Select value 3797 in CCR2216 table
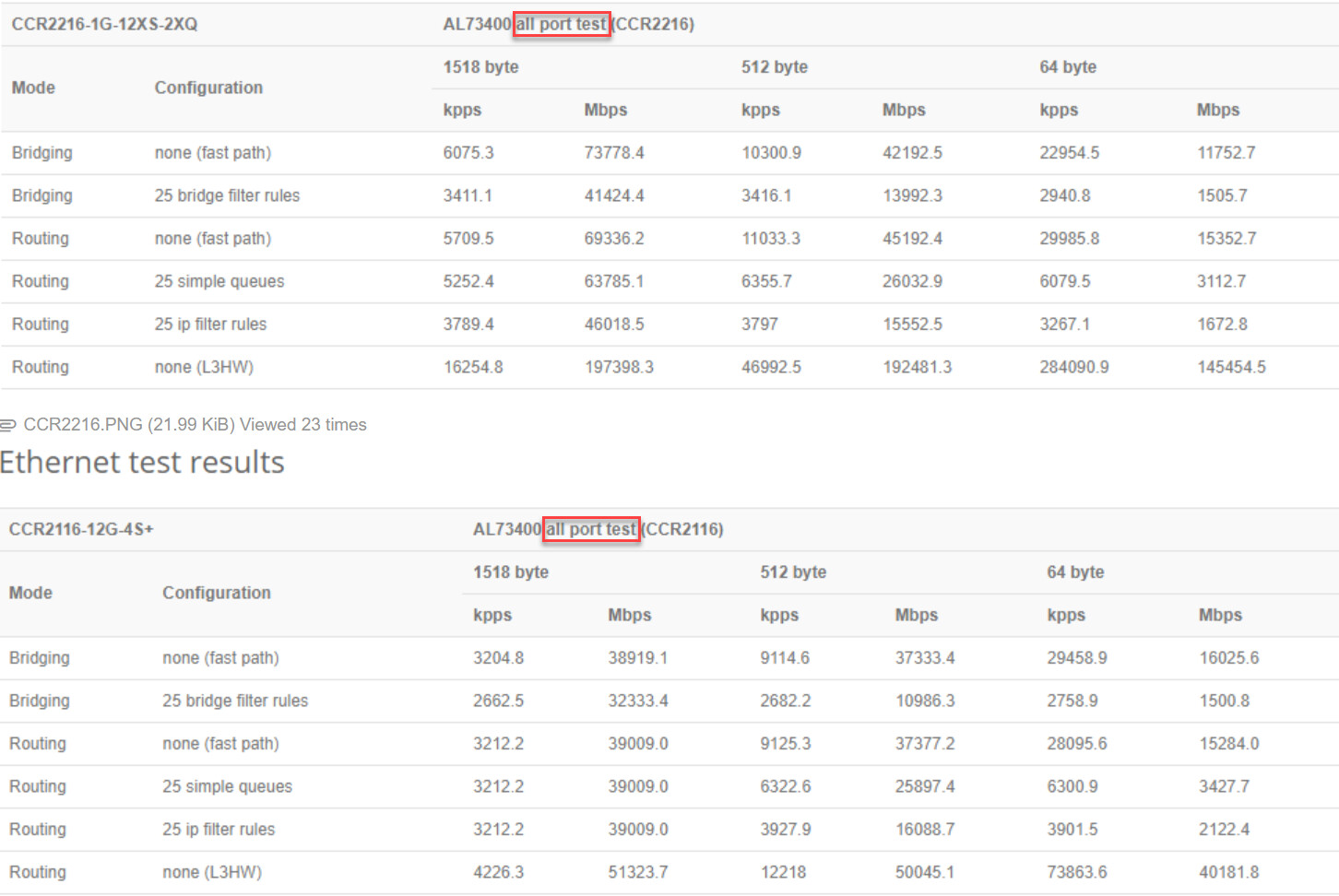The height and width of the screenshot is (896, 1339). 760,324
